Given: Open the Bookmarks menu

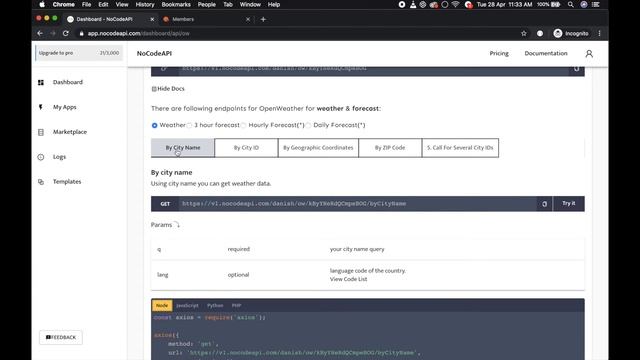Looking at the screenshot, I should pyautogui.click(x=176, y=4).
